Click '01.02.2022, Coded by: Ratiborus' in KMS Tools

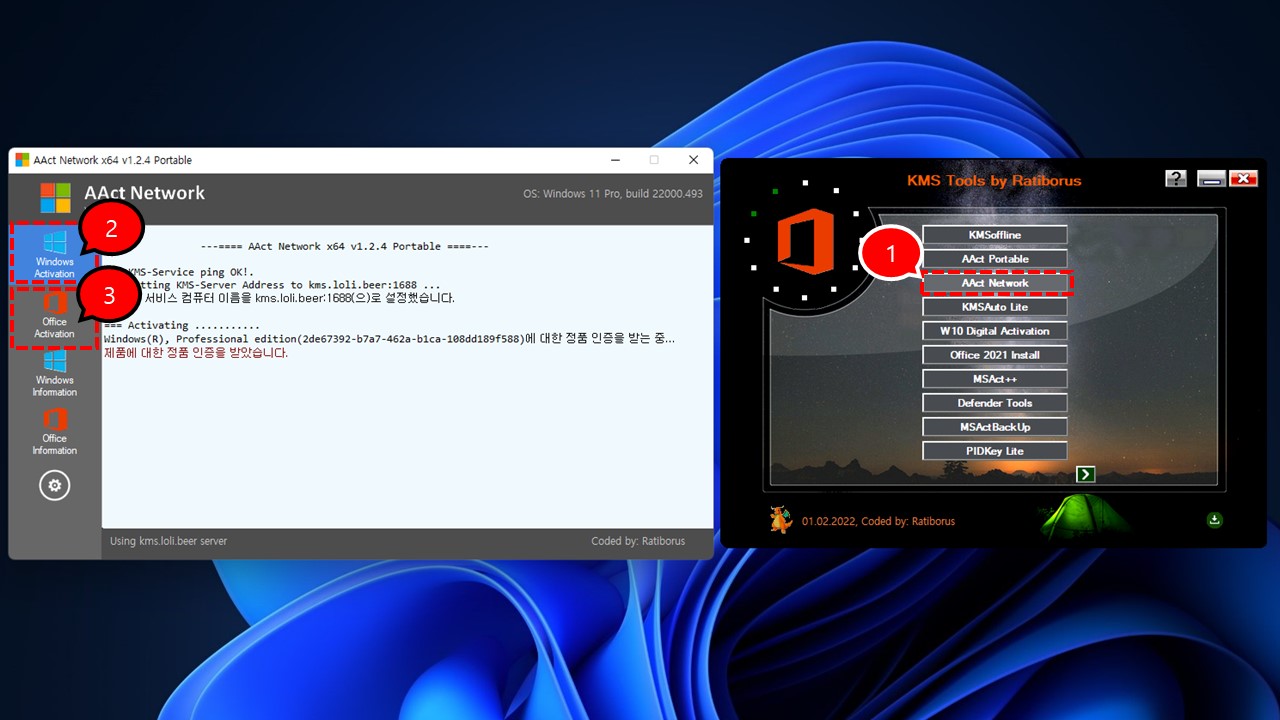point(878,521)
